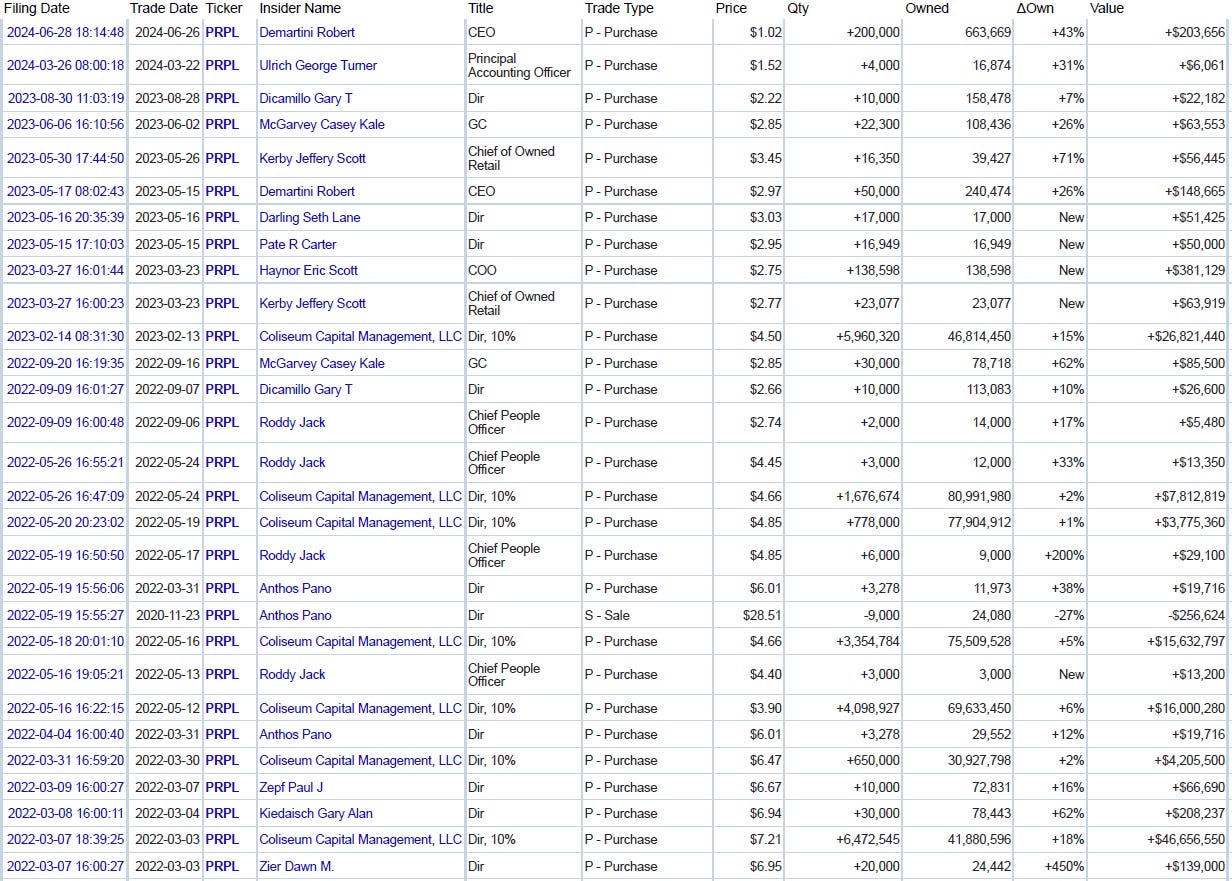The image size is (1232, 881).
Task: Click the Price column header
Action: 731,8
